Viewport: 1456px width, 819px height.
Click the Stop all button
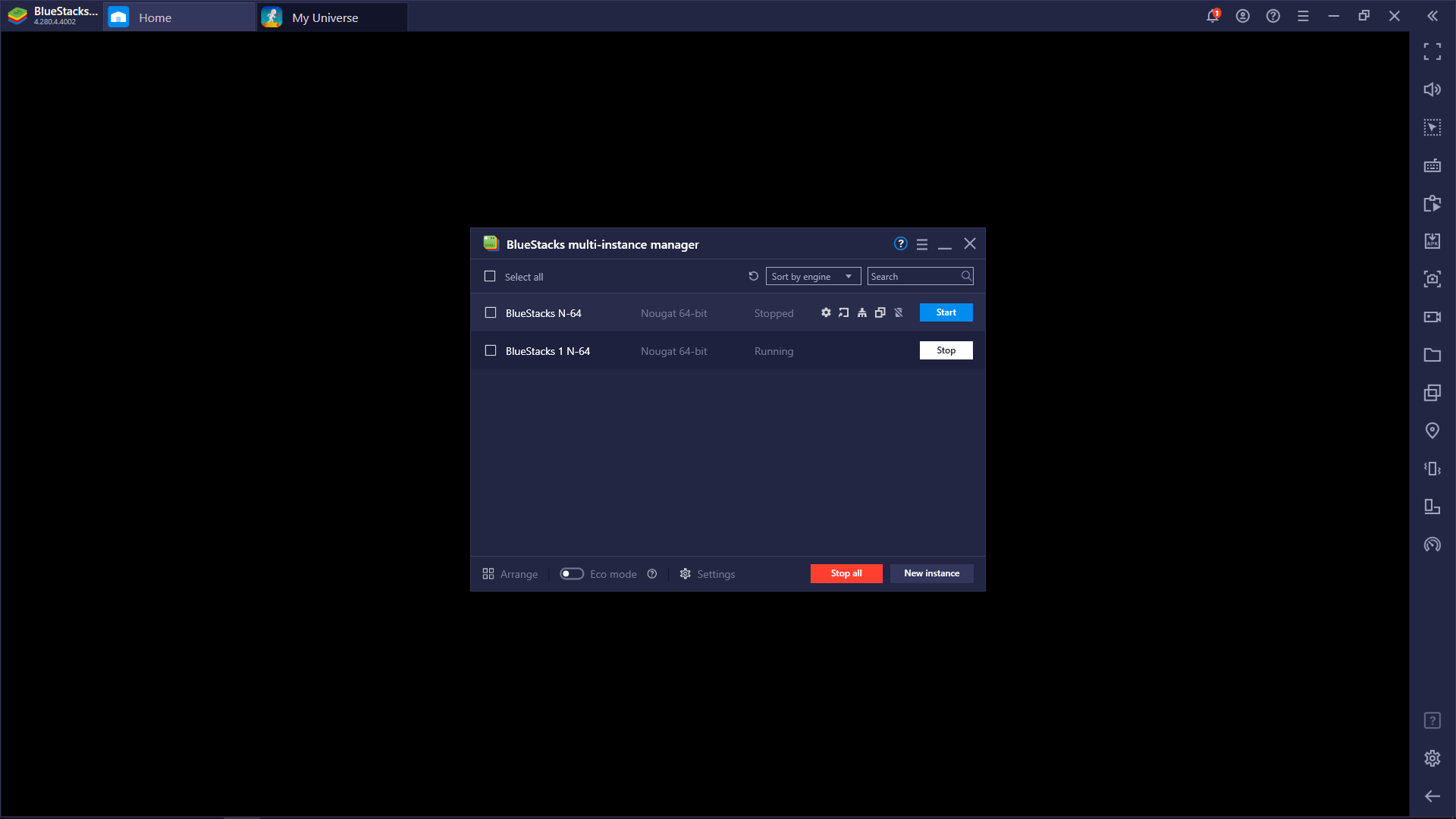(846, 573)
